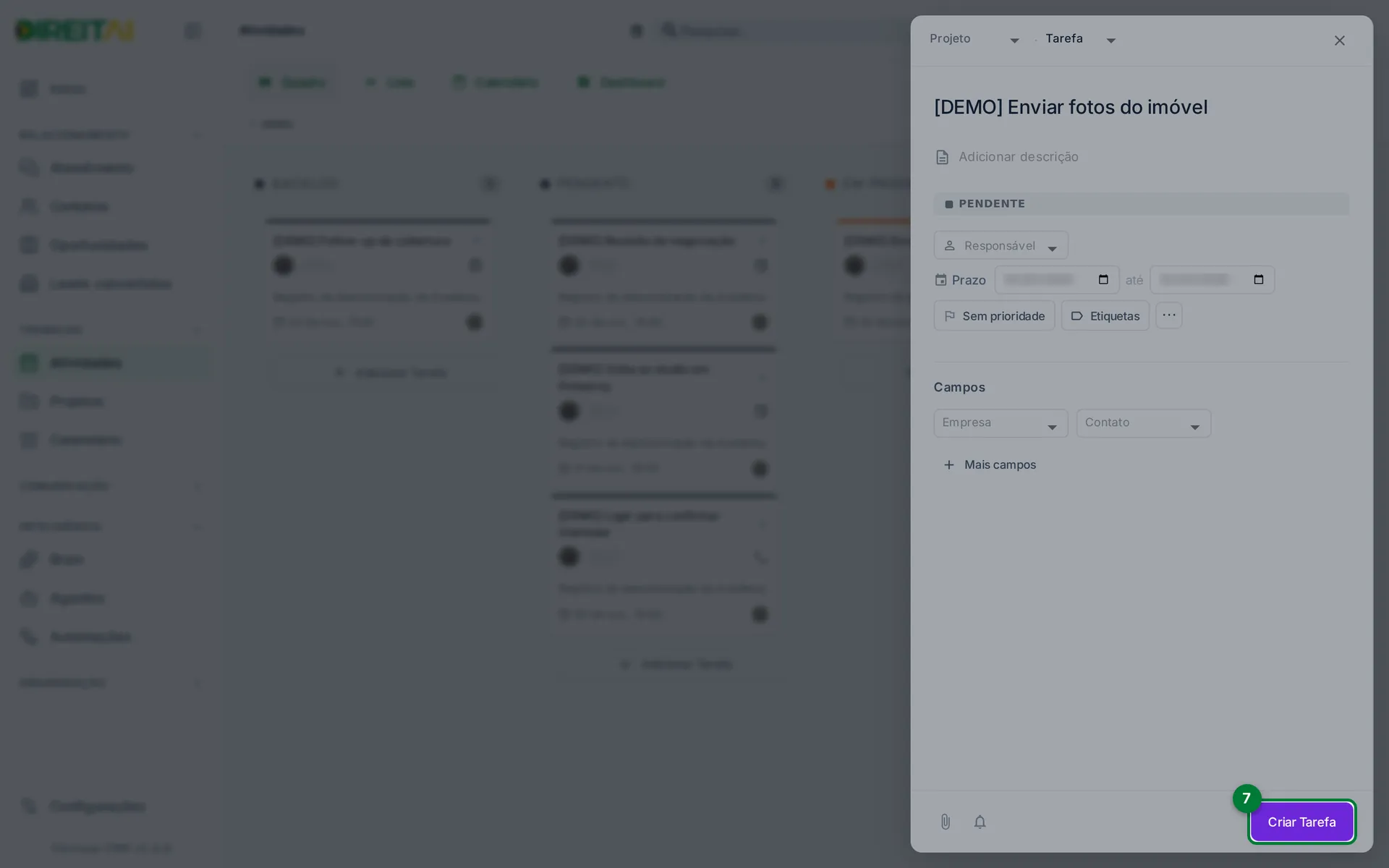1389x868 pixels.
Task: Click Adicionar descrição
Action: coord(1018,157)
